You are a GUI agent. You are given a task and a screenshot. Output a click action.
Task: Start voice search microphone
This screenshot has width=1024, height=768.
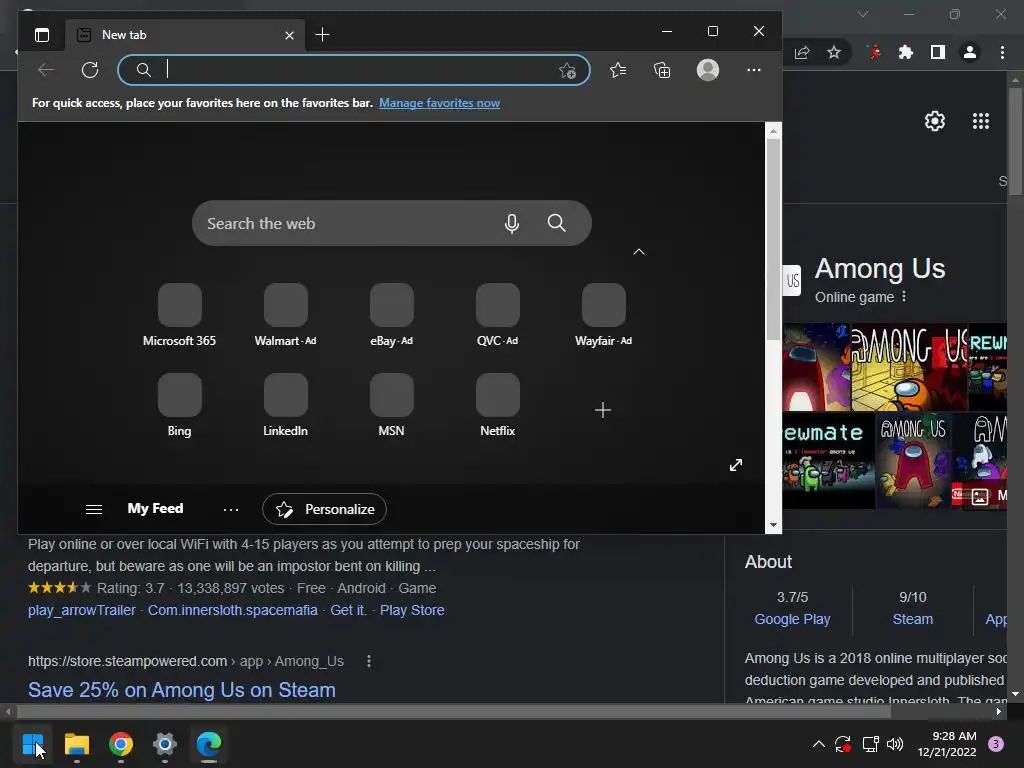click(512, 223)
